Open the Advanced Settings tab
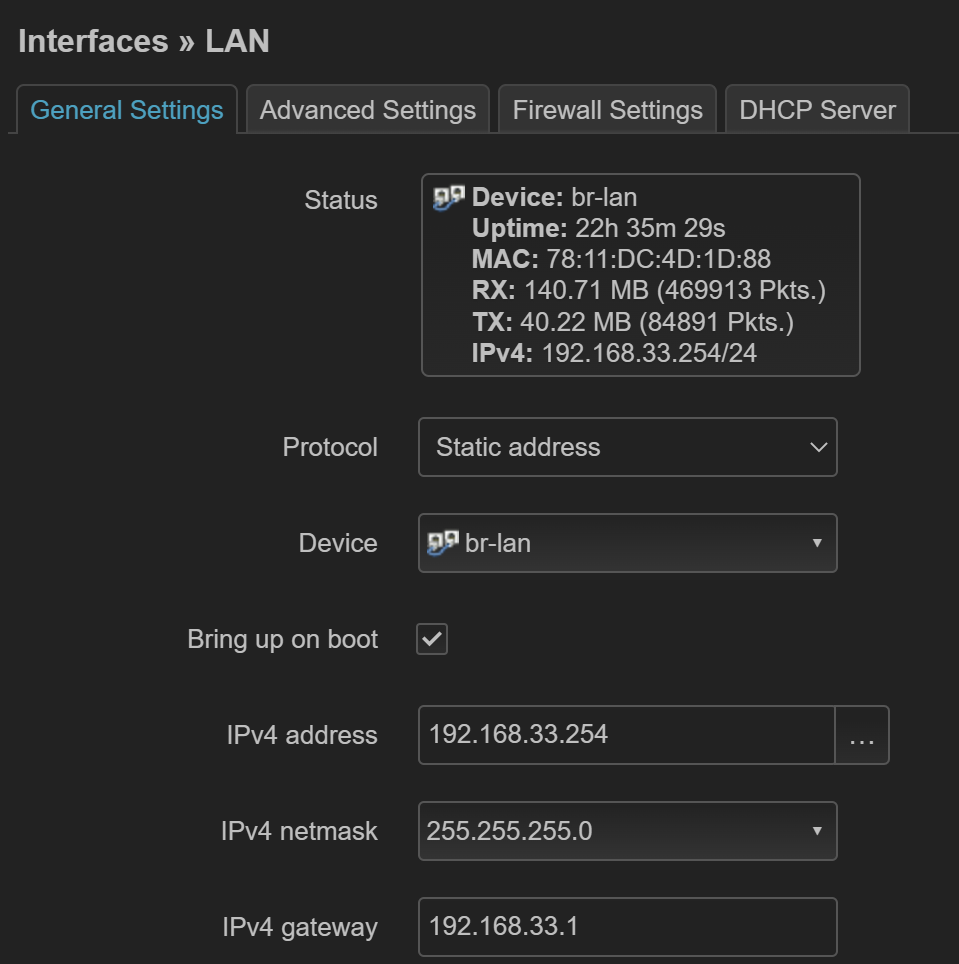This screenshot has width=959, height=964. (368, 110)
